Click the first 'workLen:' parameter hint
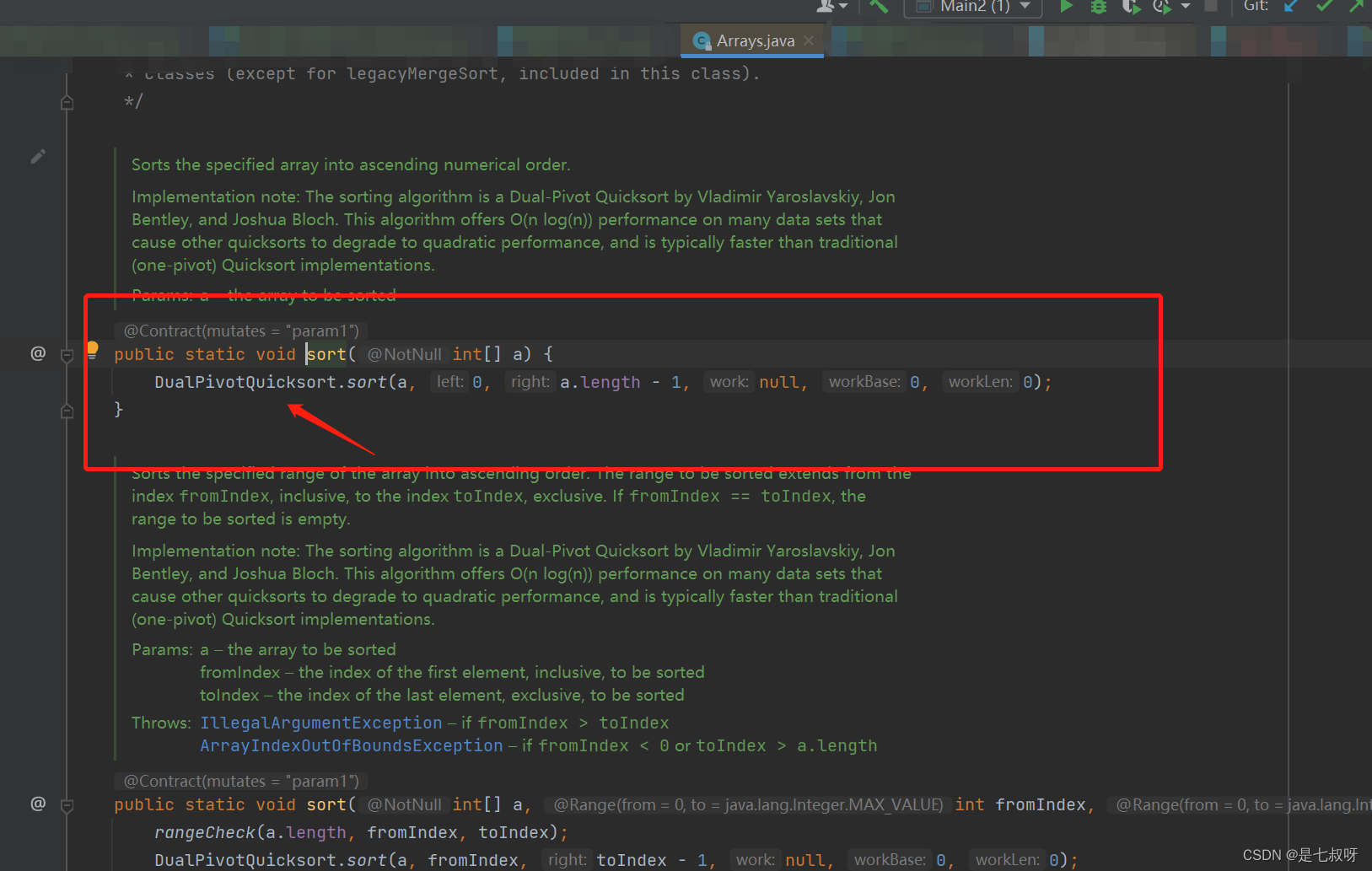1372x871 pixels. (x=980, y=382)
